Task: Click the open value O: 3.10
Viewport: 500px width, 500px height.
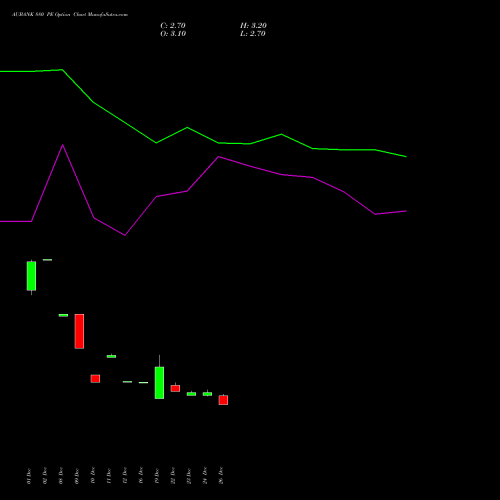Action: pyautogui.click(x=173, y=34)
